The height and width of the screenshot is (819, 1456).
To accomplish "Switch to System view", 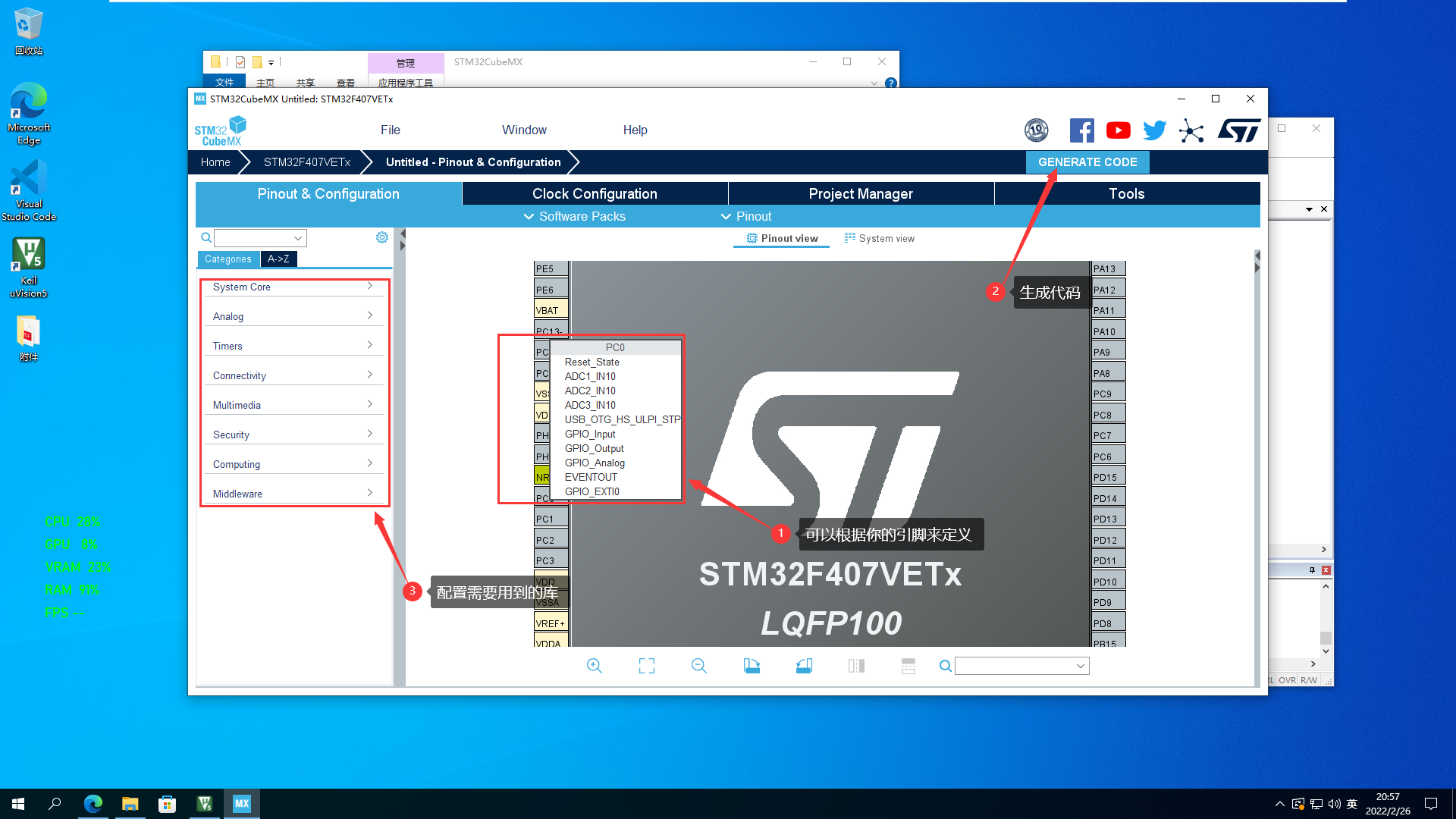I will point(880,238).
